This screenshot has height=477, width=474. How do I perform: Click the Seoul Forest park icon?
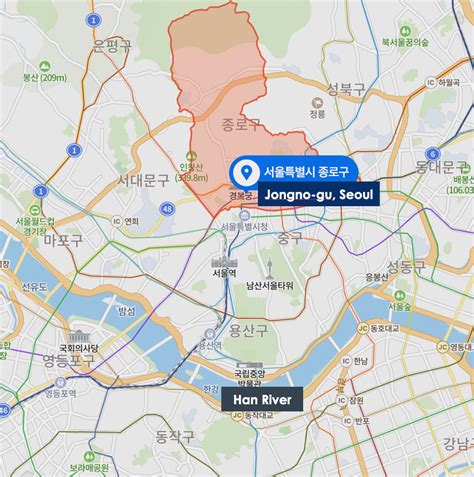tap(399, 296)
